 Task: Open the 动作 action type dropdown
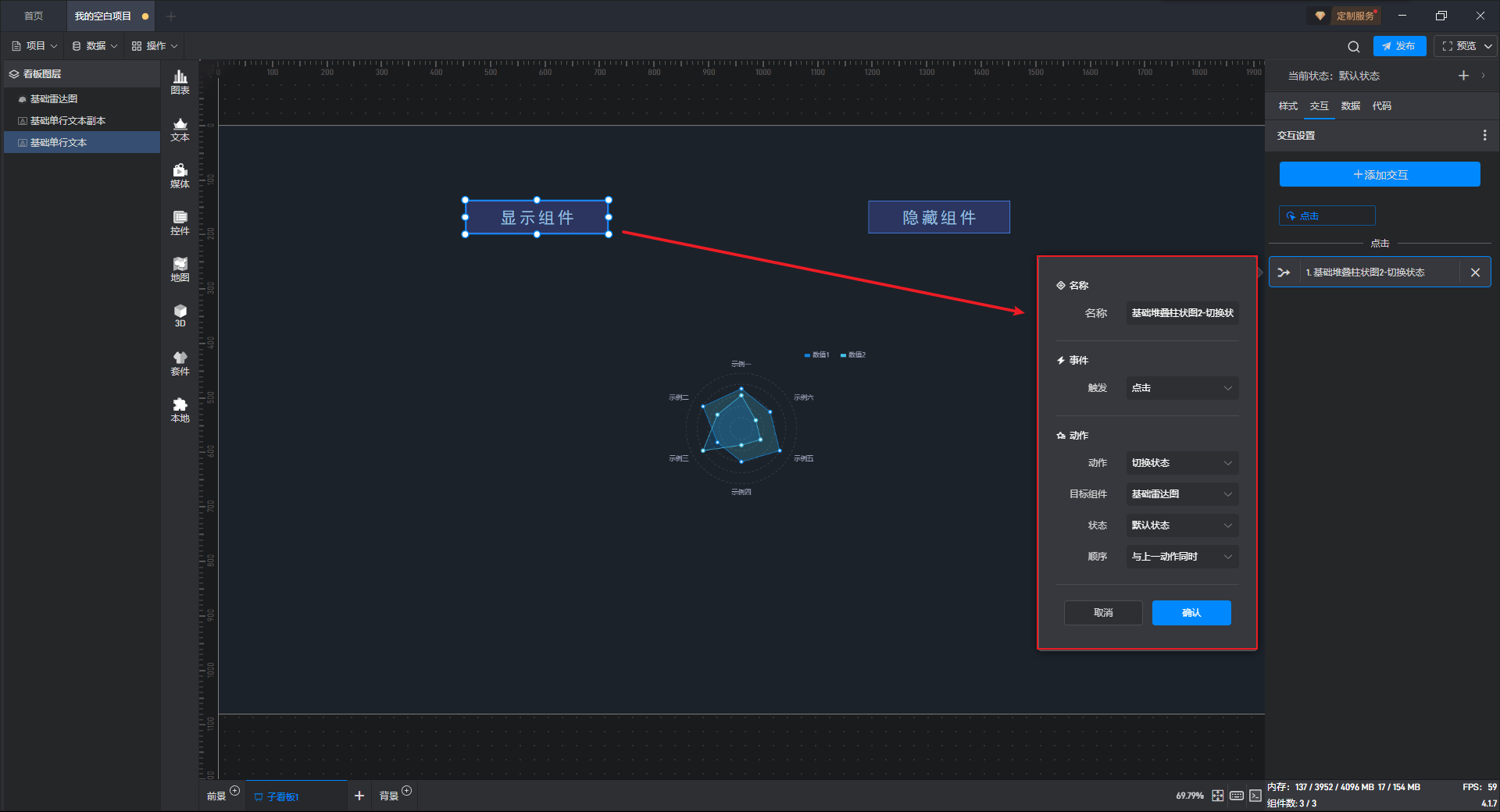pos(1181,463)
